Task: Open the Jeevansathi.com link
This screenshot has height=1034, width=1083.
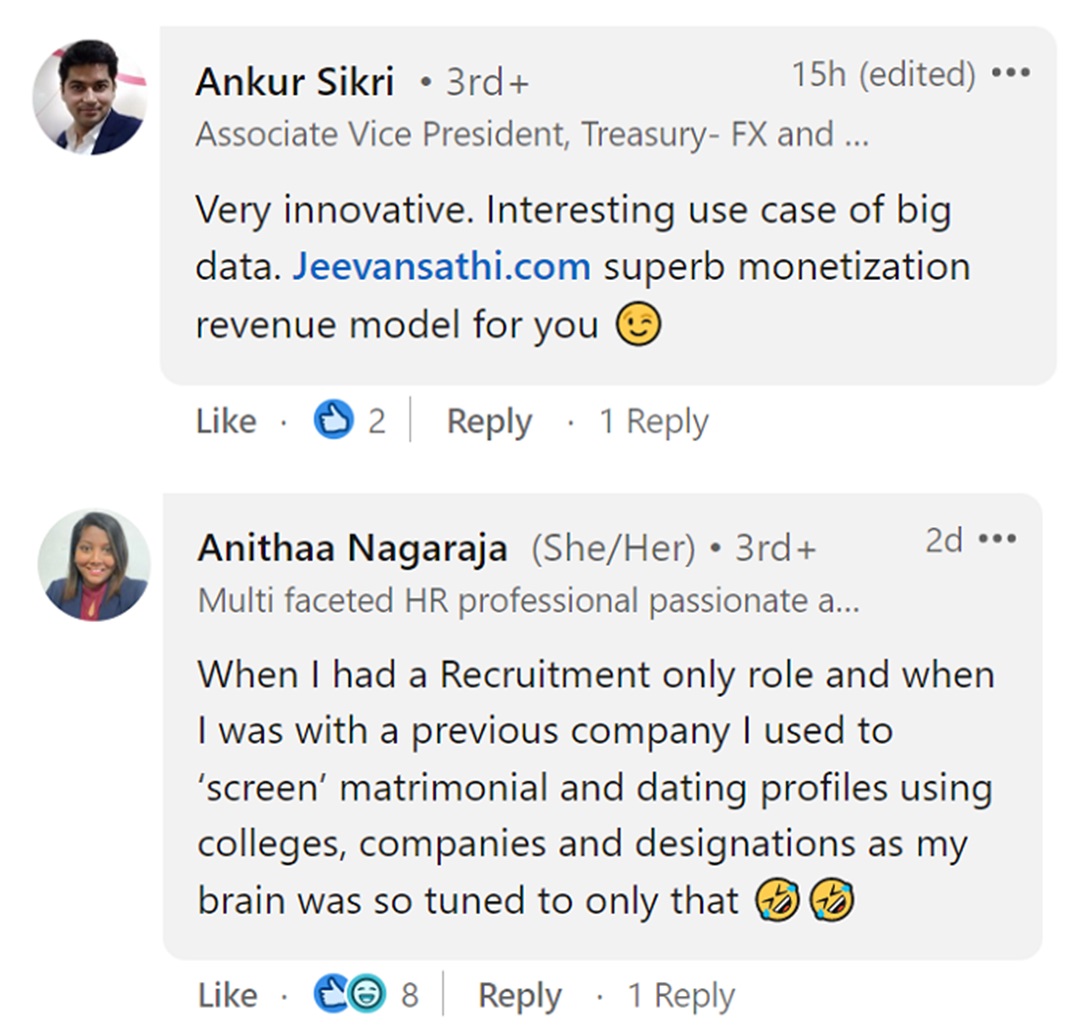Action: tap(441, 267)
